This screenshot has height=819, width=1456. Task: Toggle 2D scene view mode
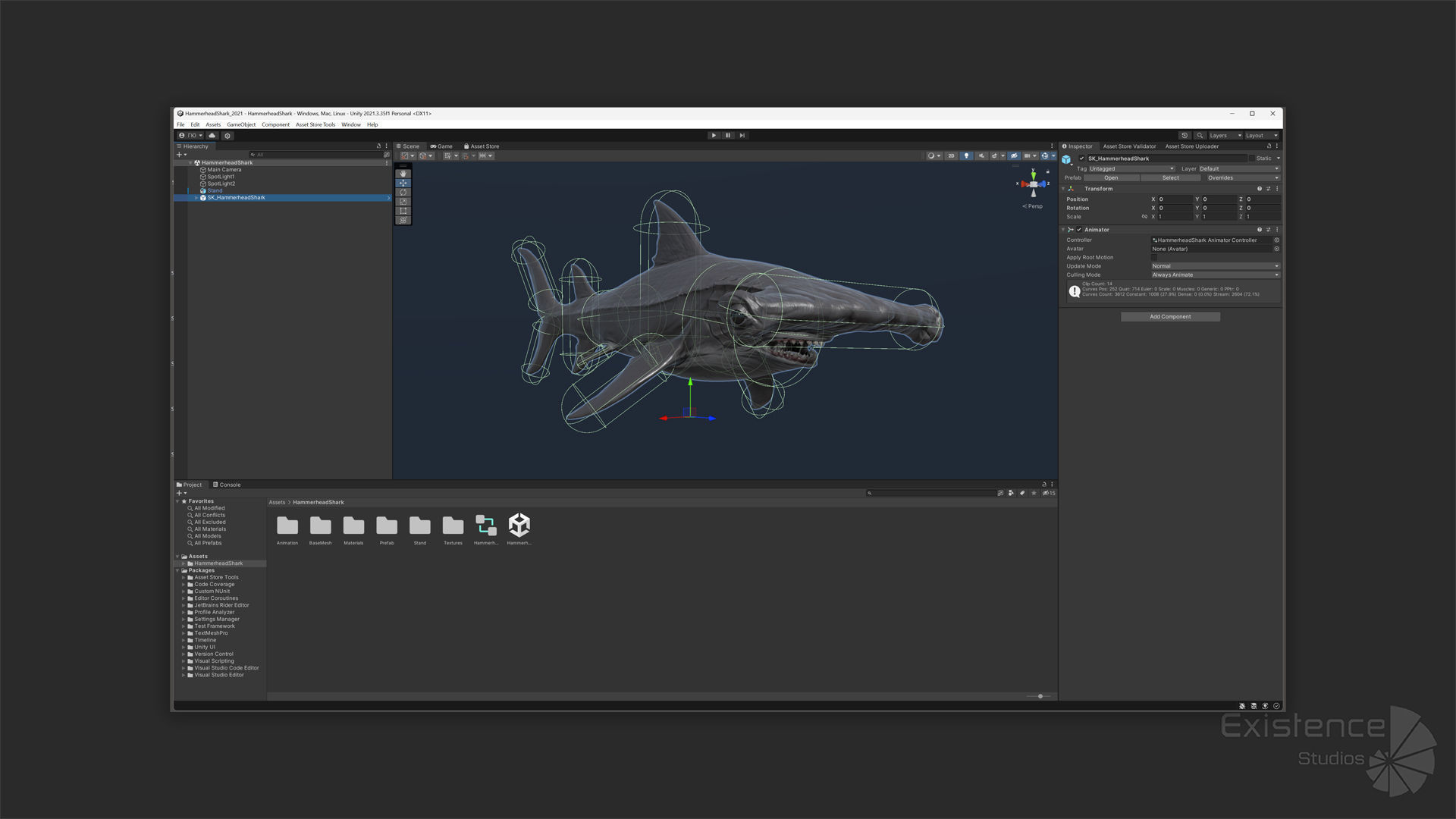tap(951, 156)
